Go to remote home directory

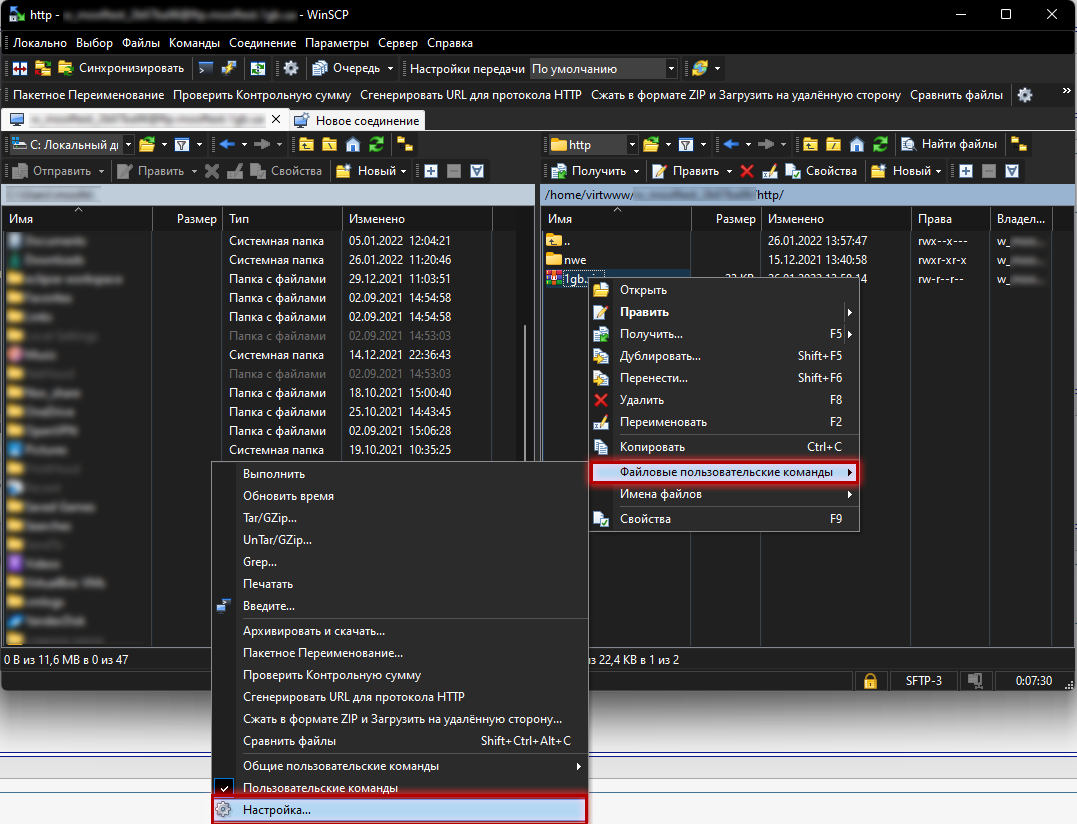[x=857, y=145]
